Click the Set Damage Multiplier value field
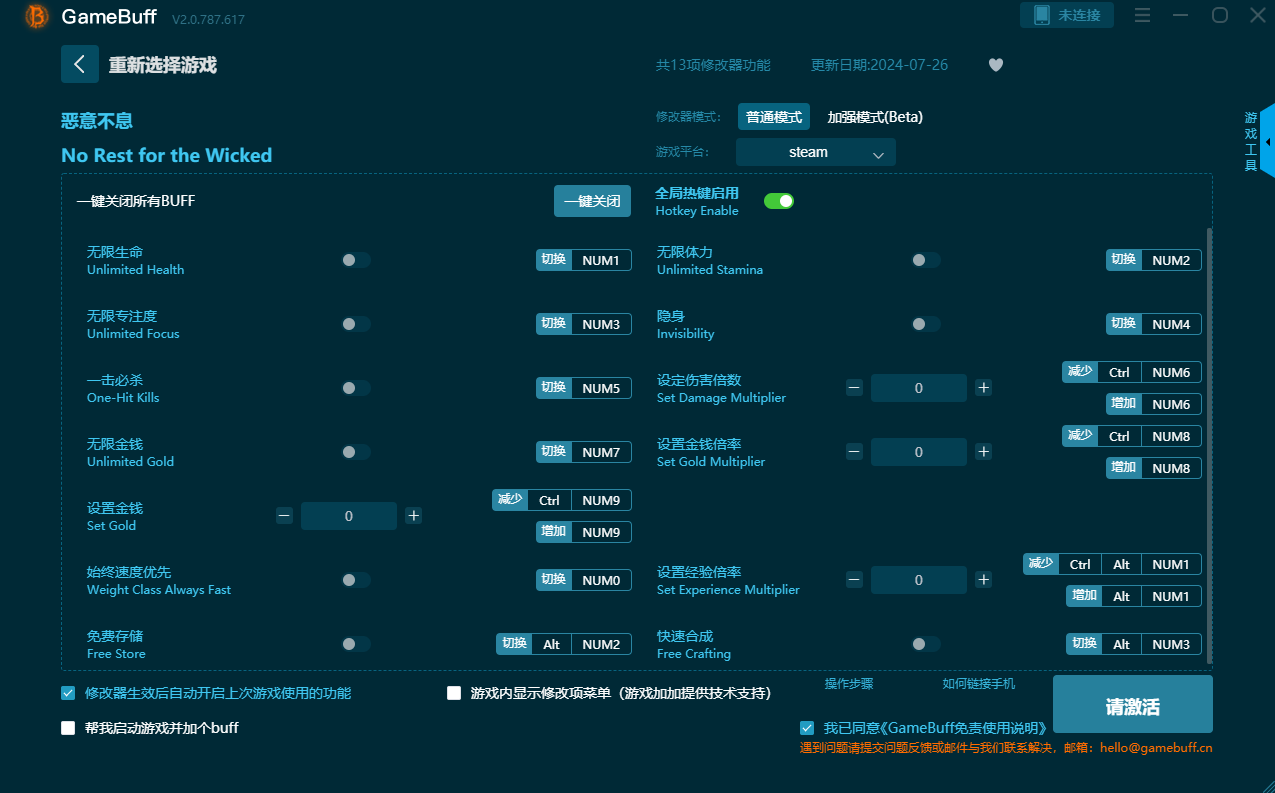This screenshot has height=793, width=1275. [919, 388]
